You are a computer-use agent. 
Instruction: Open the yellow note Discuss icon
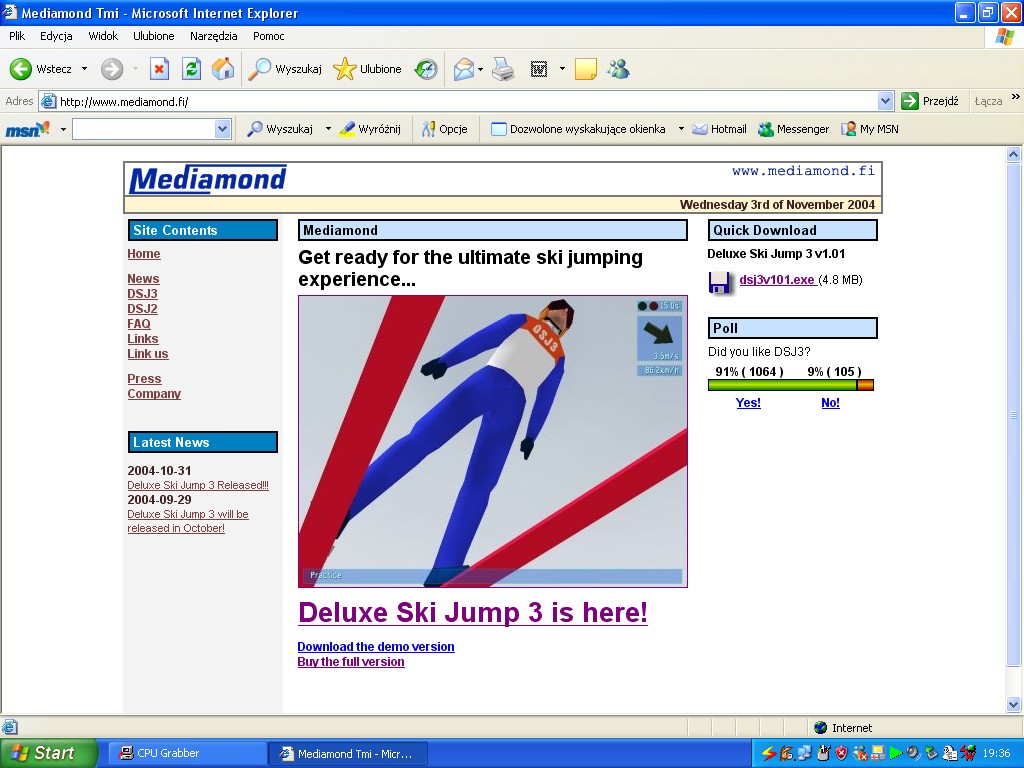[x=586, y=69]
